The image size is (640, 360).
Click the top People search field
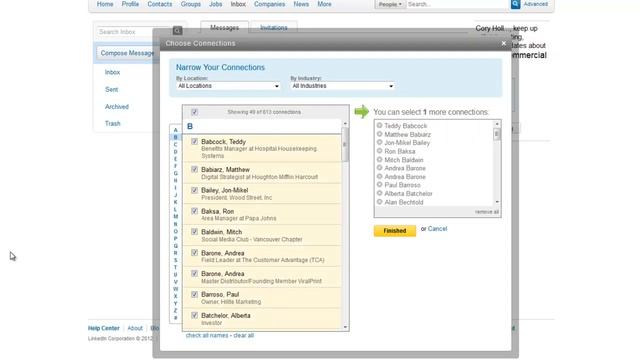456,4
